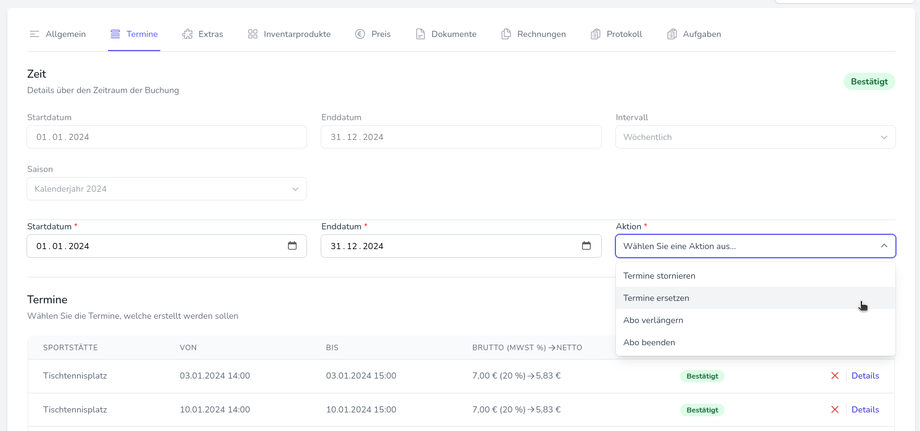Select 'Abo beenden' action

pyautogui.click(x=649, y=342)
